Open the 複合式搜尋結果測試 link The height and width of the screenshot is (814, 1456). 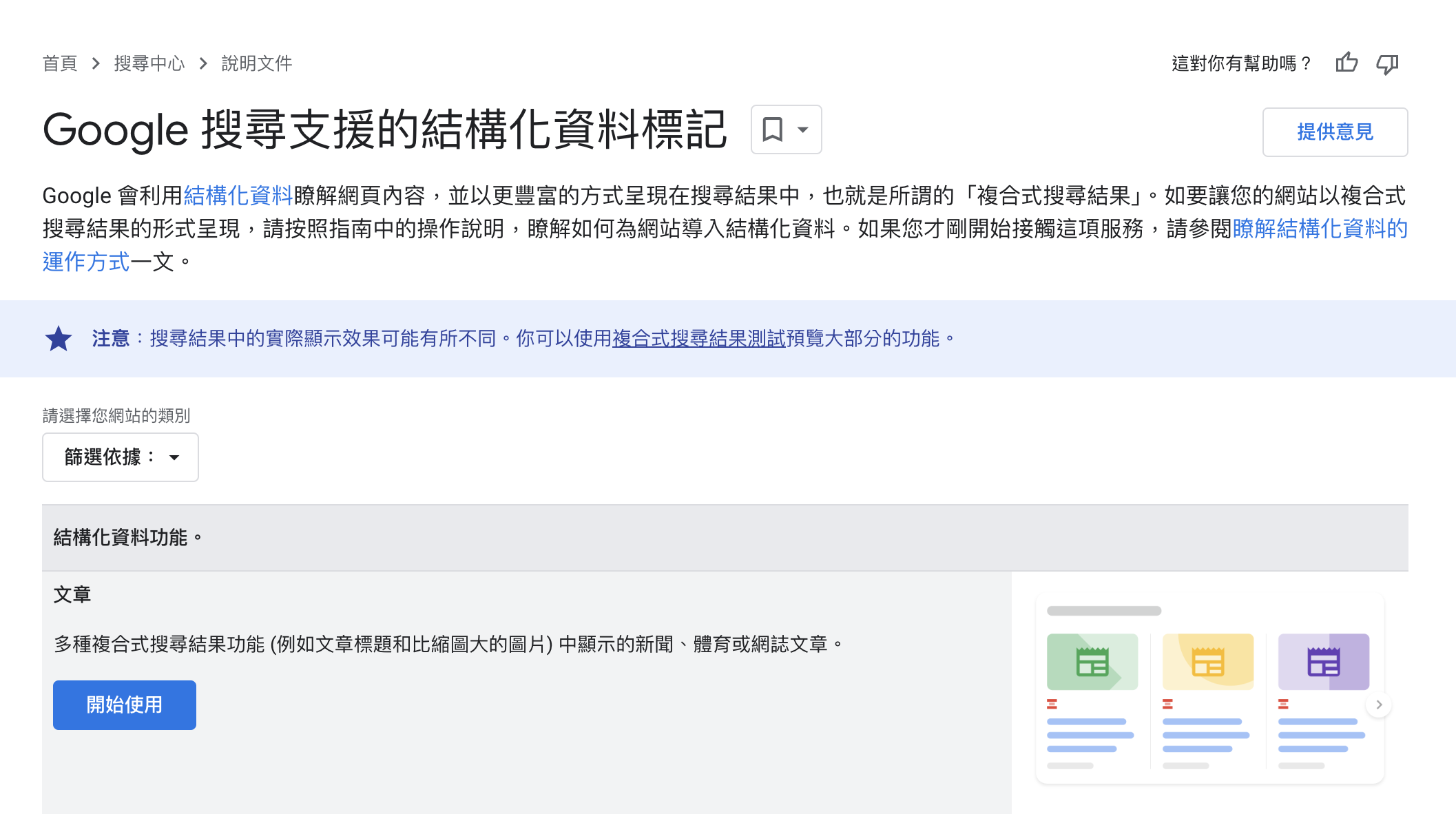point(699,338)
